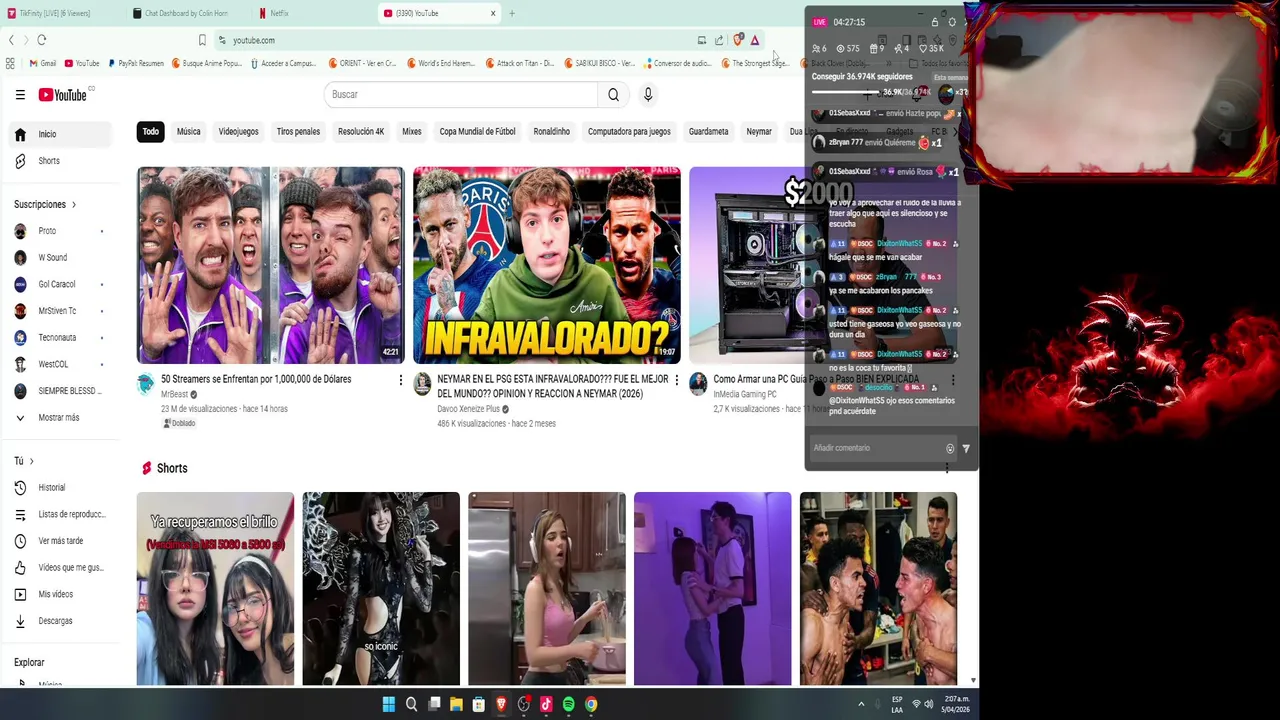Open Chrome from the taskbar
The height and width of the screenshot is (720, 1280).
pyautogui.click(x=591, y=705)
